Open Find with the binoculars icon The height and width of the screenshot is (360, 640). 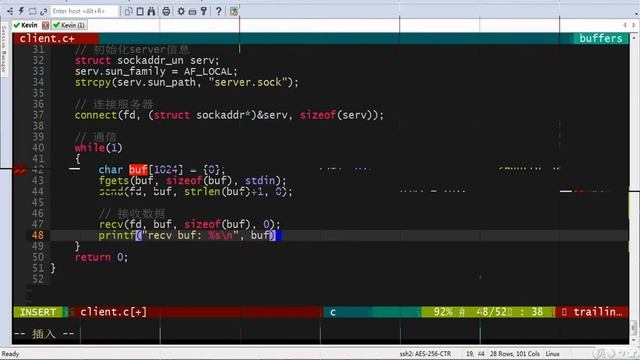pos(151,11)
